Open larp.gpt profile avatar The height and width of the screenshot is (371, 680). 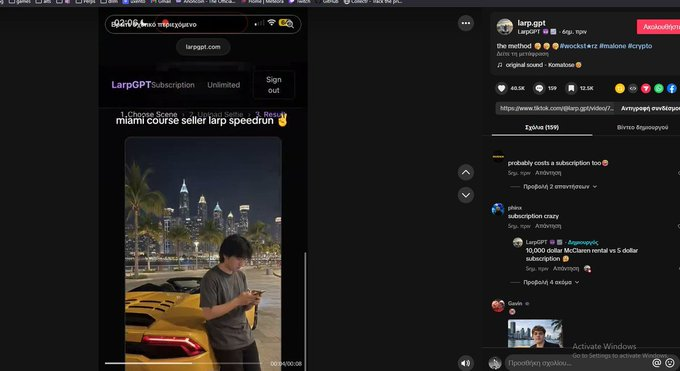coord(504,26)
